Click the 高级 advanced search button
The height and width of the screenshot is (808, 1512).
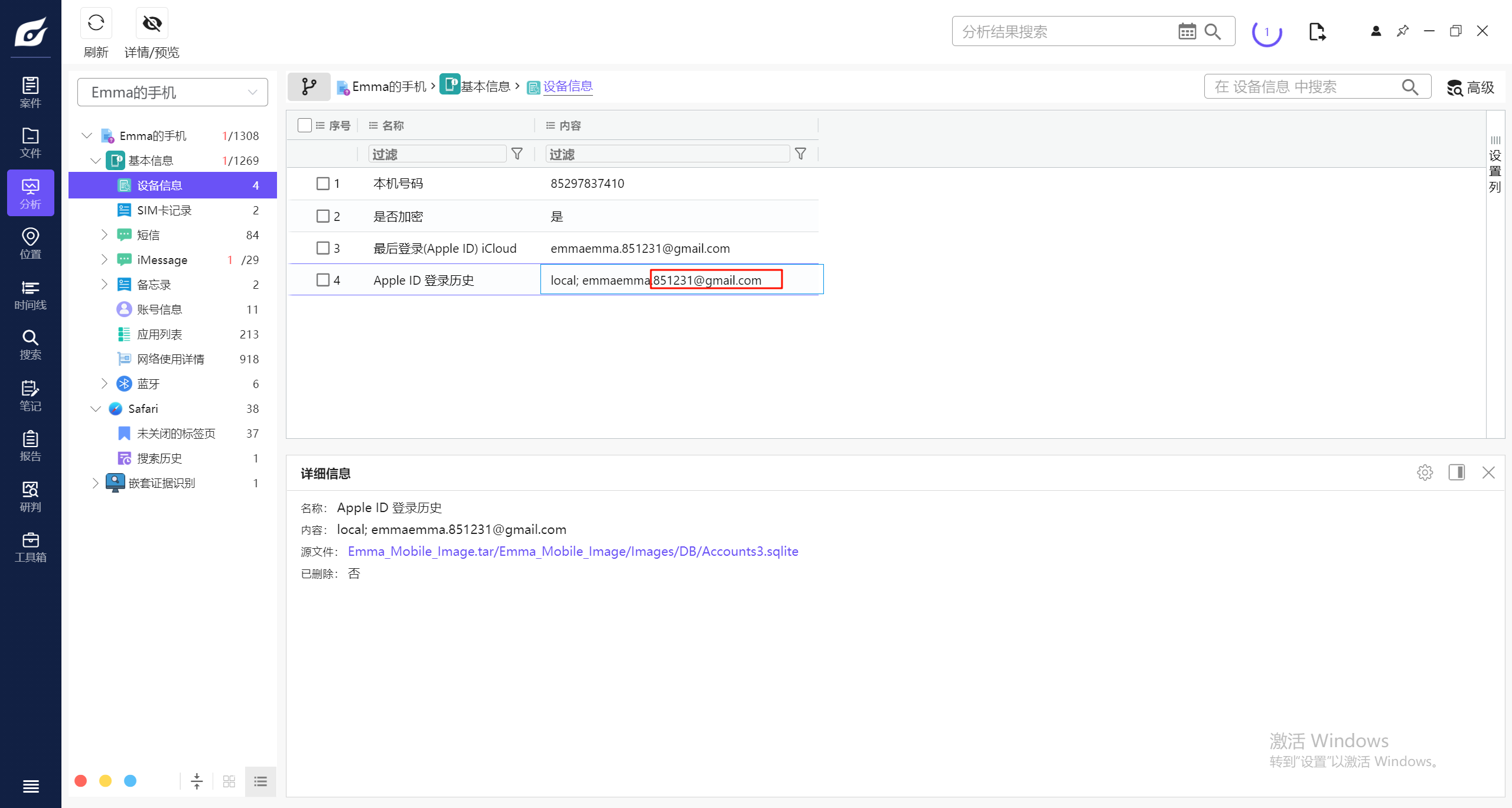1471,87
